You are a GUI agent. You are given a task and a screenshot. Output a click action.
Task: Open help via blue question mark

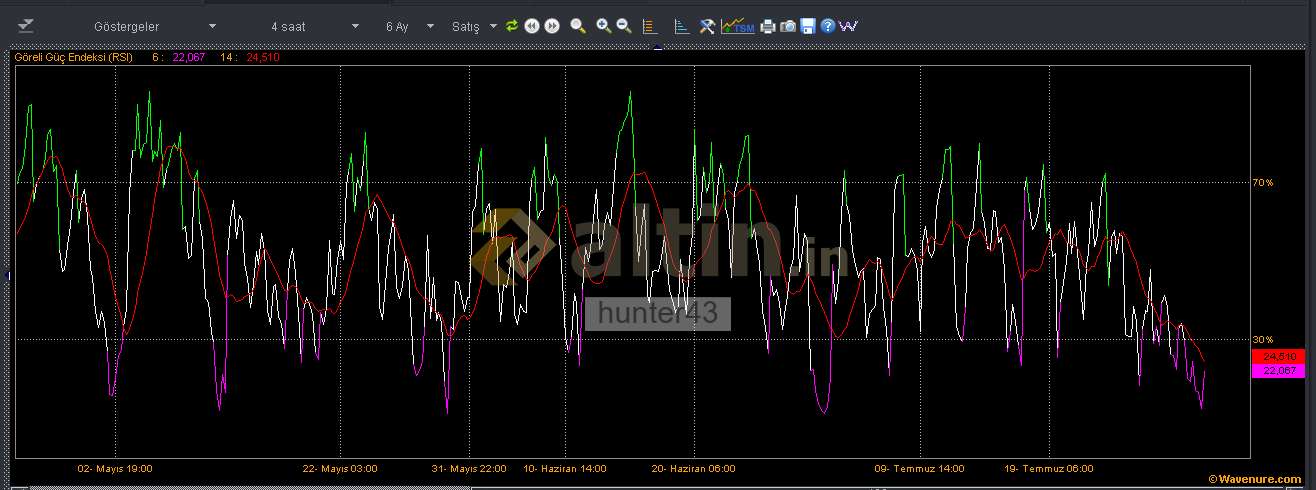pos(828,26)
